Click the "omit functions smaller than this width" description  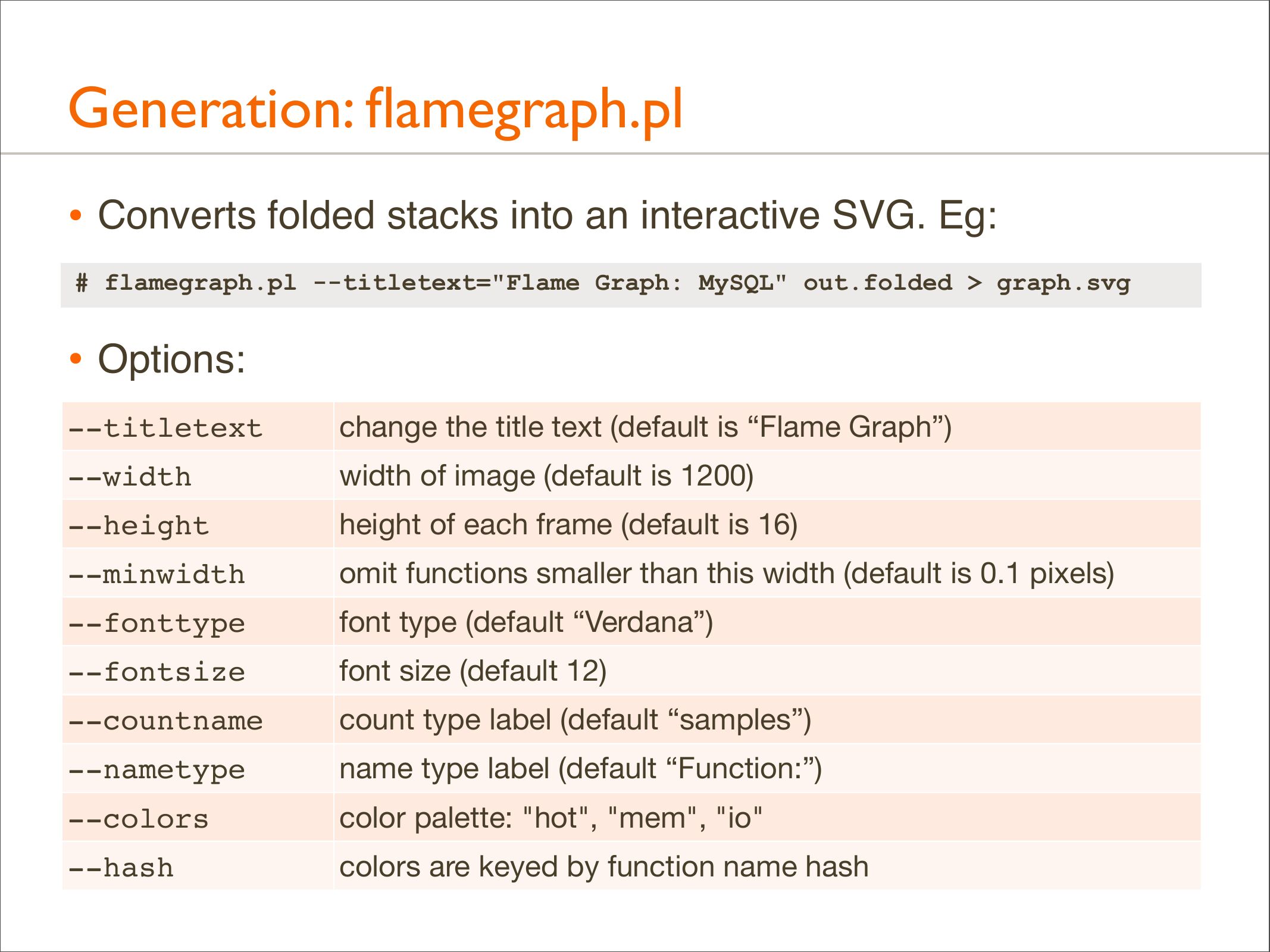pos(726,574)
